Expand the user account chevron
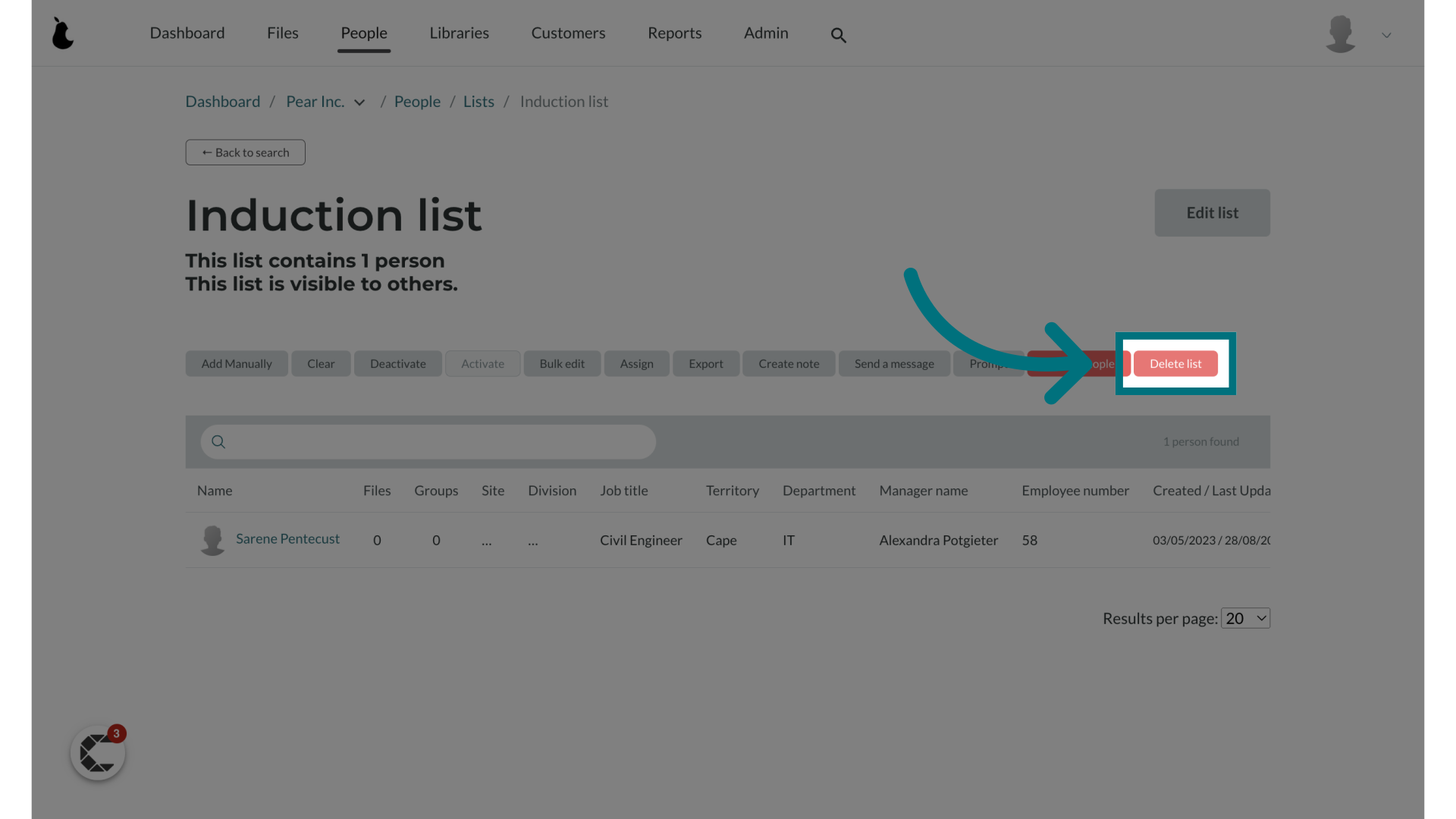The image size is (1456, 819). click(1386, 35)
